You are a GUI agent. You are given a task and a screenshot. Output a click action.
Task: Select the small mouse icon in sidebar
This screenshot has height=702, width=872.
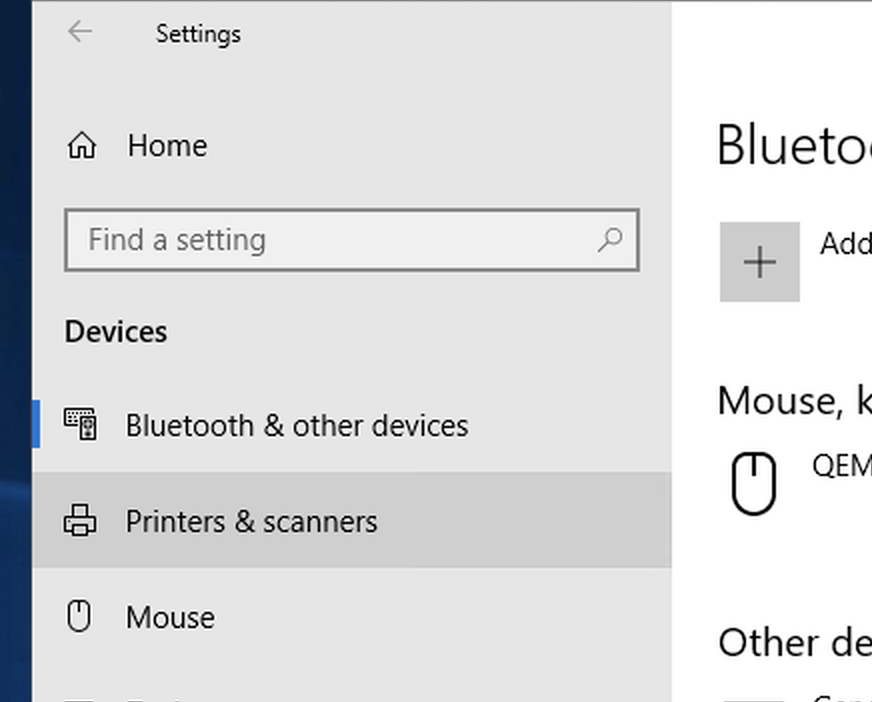tap(79, 616)
